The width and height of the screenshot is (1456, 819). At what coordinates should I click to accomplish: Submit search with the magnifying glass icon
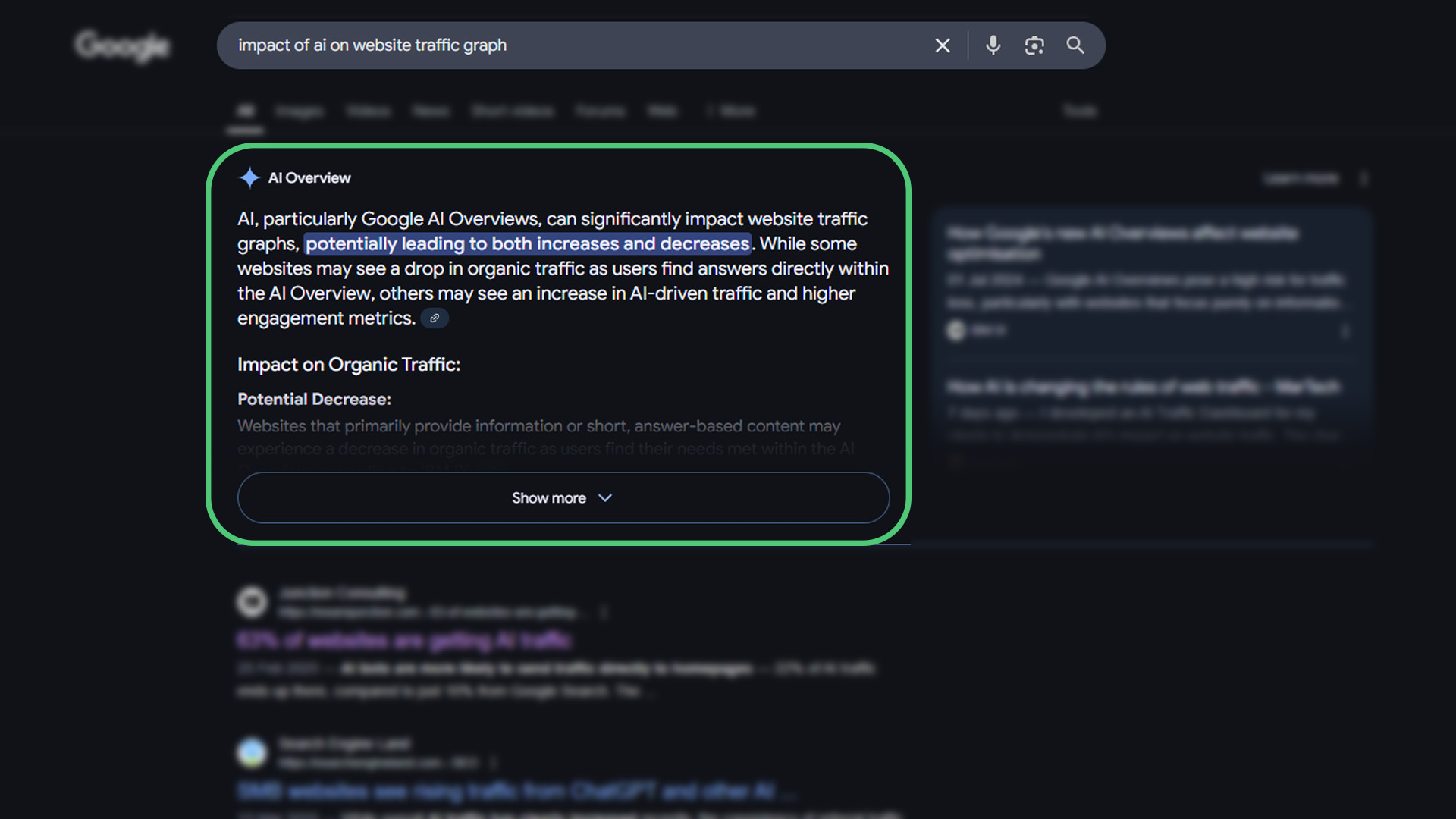1075,45
